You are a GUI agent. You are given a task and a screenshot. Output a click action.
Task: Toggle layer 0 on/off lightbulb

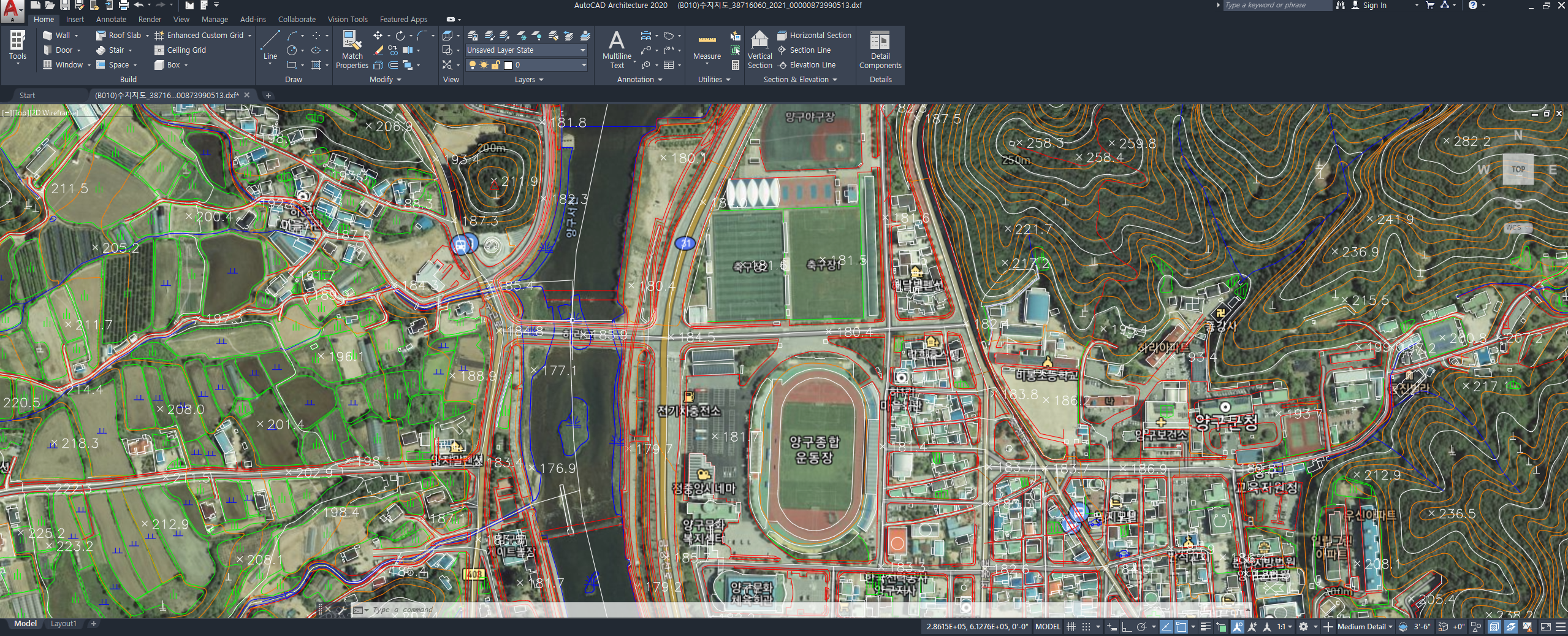click(x=472, y=65)
